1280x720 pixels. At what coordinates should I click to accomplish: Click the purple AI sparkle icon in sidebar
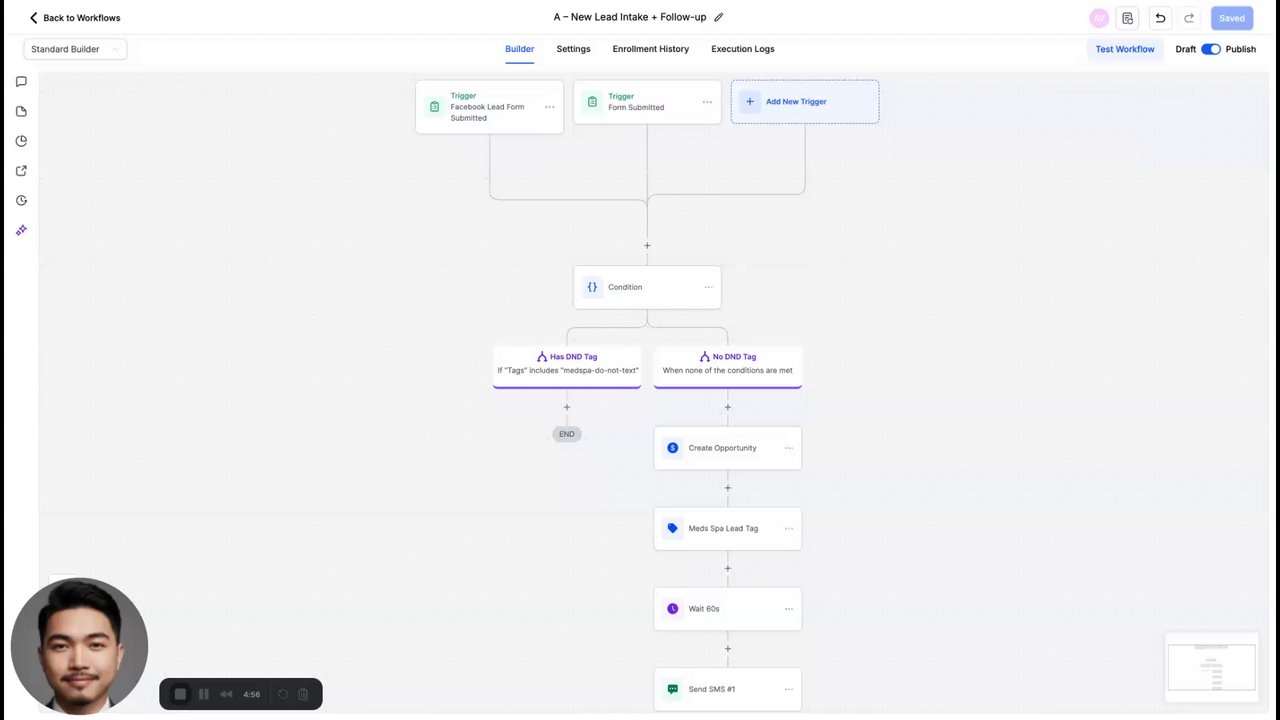21,230
